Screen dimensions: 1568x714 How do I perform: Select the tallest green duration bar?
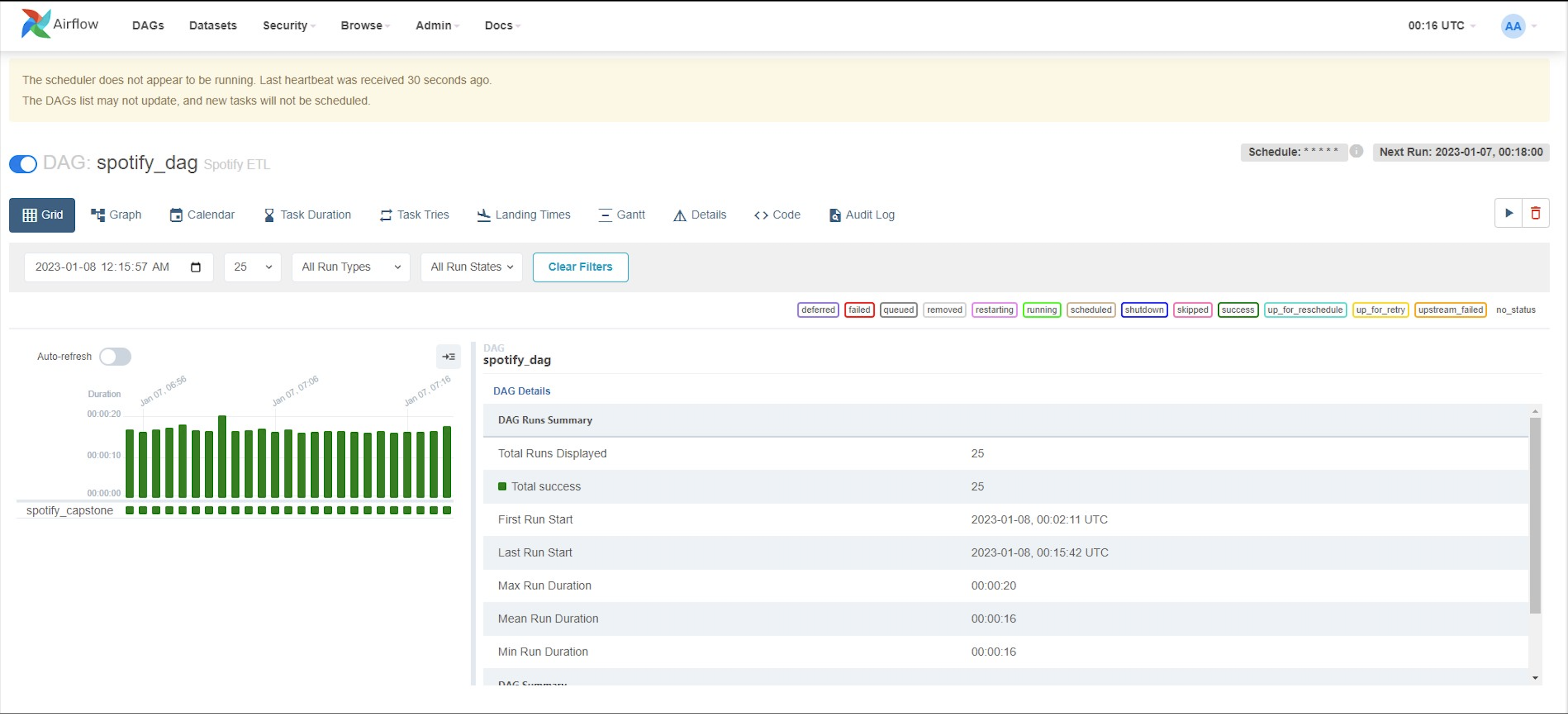click(x=222, y=456)
